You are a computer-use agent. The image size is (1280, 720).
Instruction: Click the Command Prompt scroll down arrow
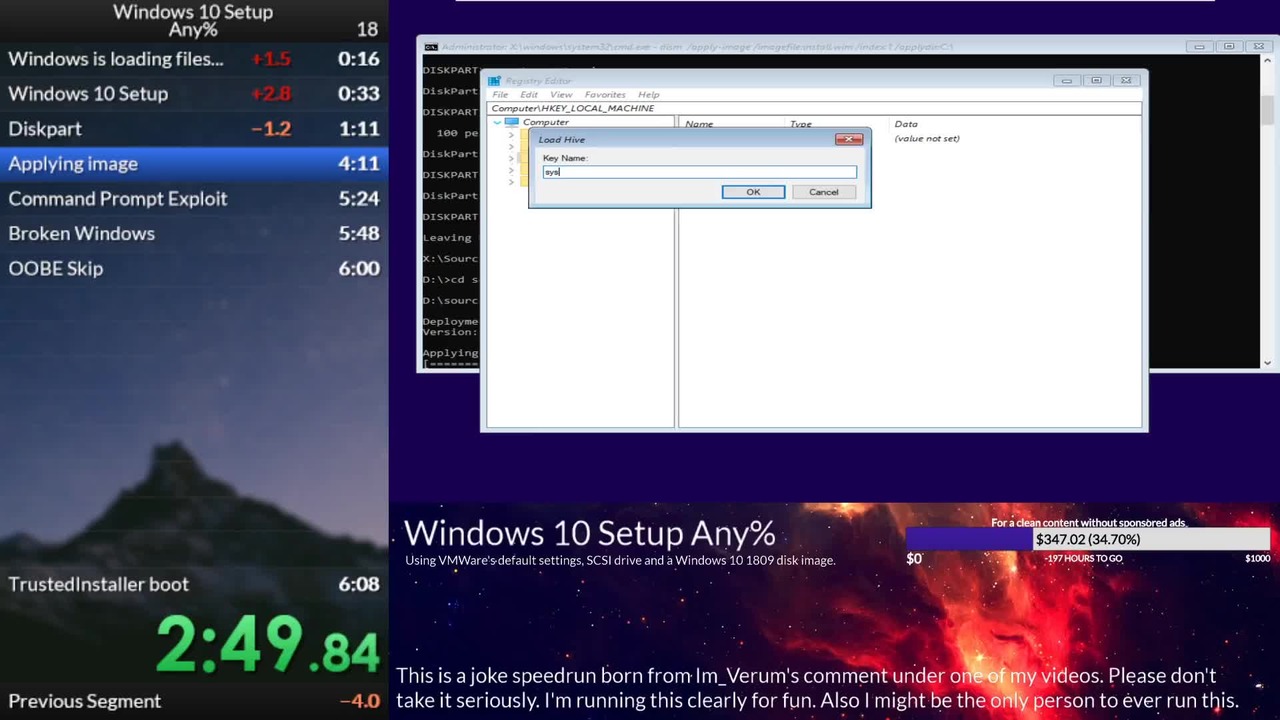tap(1268, 362)
